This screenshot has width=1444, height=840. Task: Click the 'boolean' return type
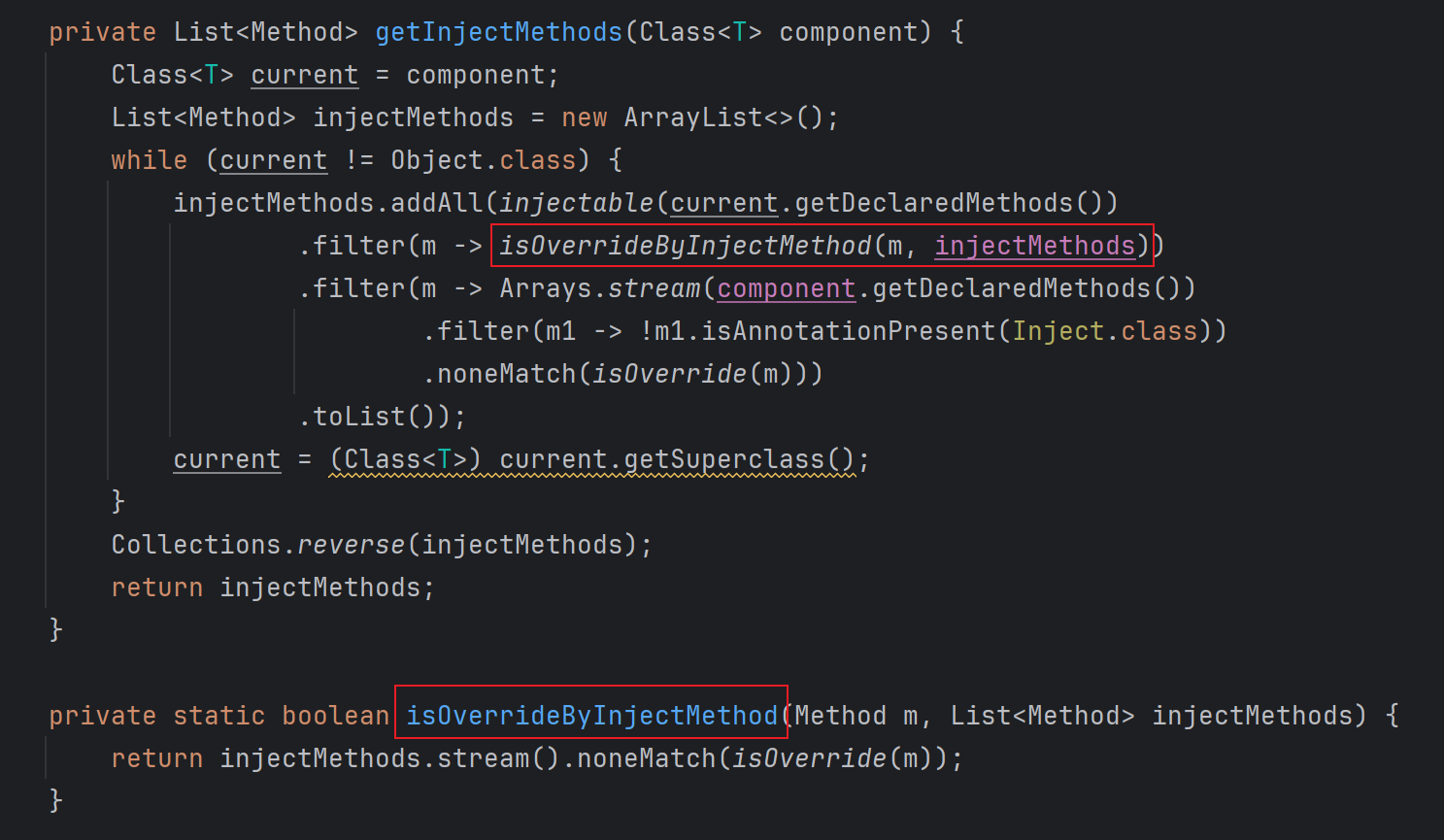[x=335, y=716]
